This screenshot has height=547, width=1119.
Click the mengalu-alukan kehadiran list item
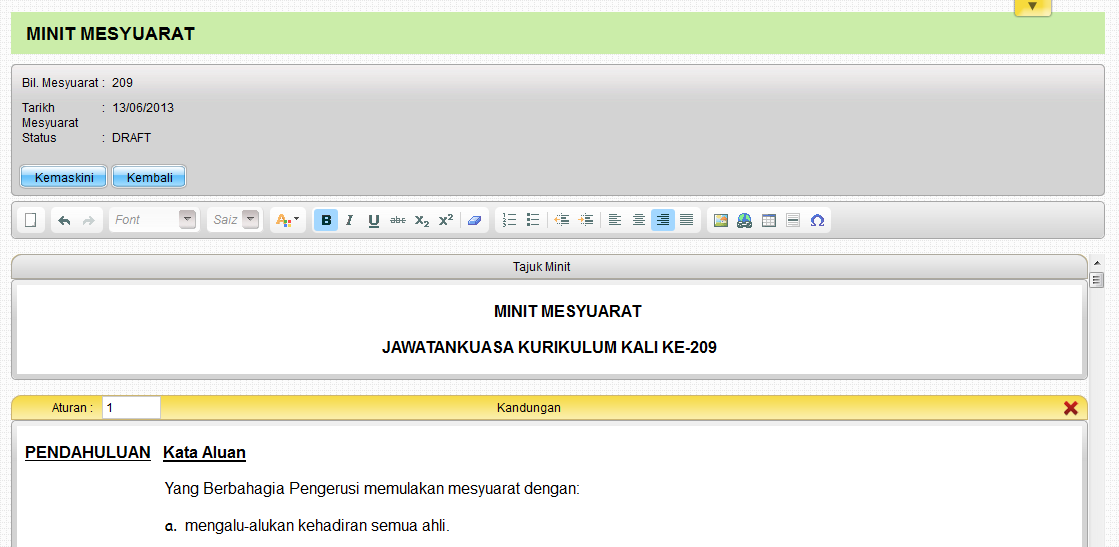click(x=317, y=526)
